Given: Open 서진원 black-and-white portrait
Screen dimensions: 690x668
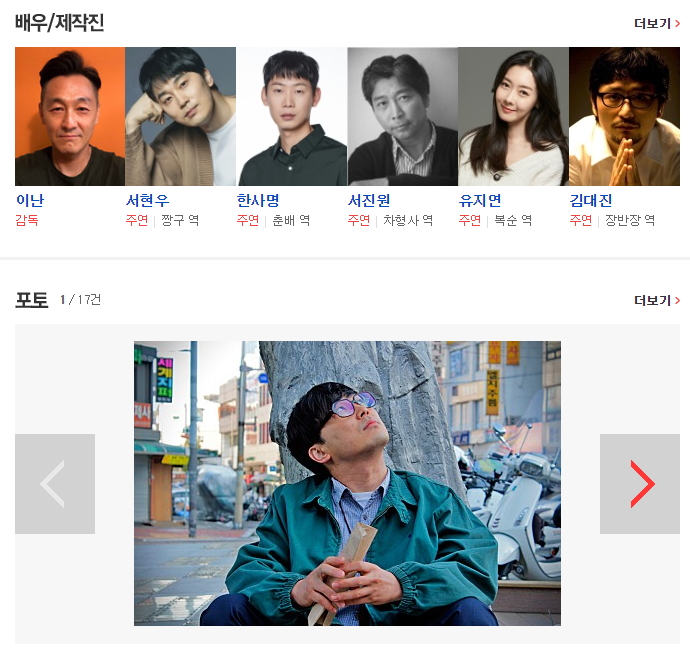Looking at the screenshot, I should pyautogui.click(x=403, y=116).
